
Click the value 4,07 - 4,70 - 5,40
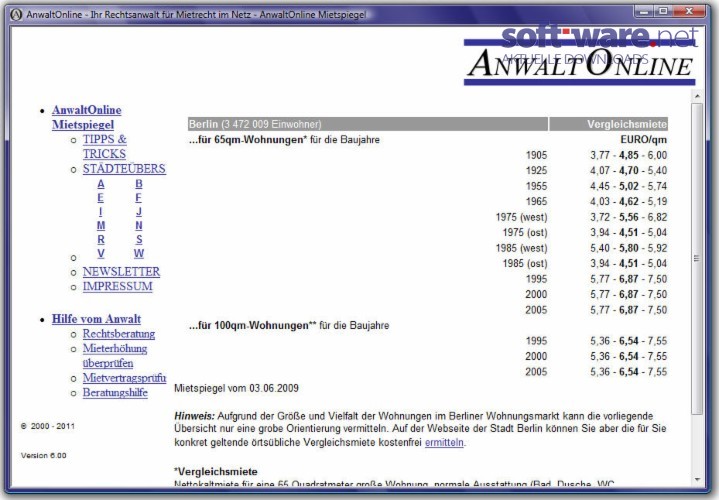click(x=629, y=171)
